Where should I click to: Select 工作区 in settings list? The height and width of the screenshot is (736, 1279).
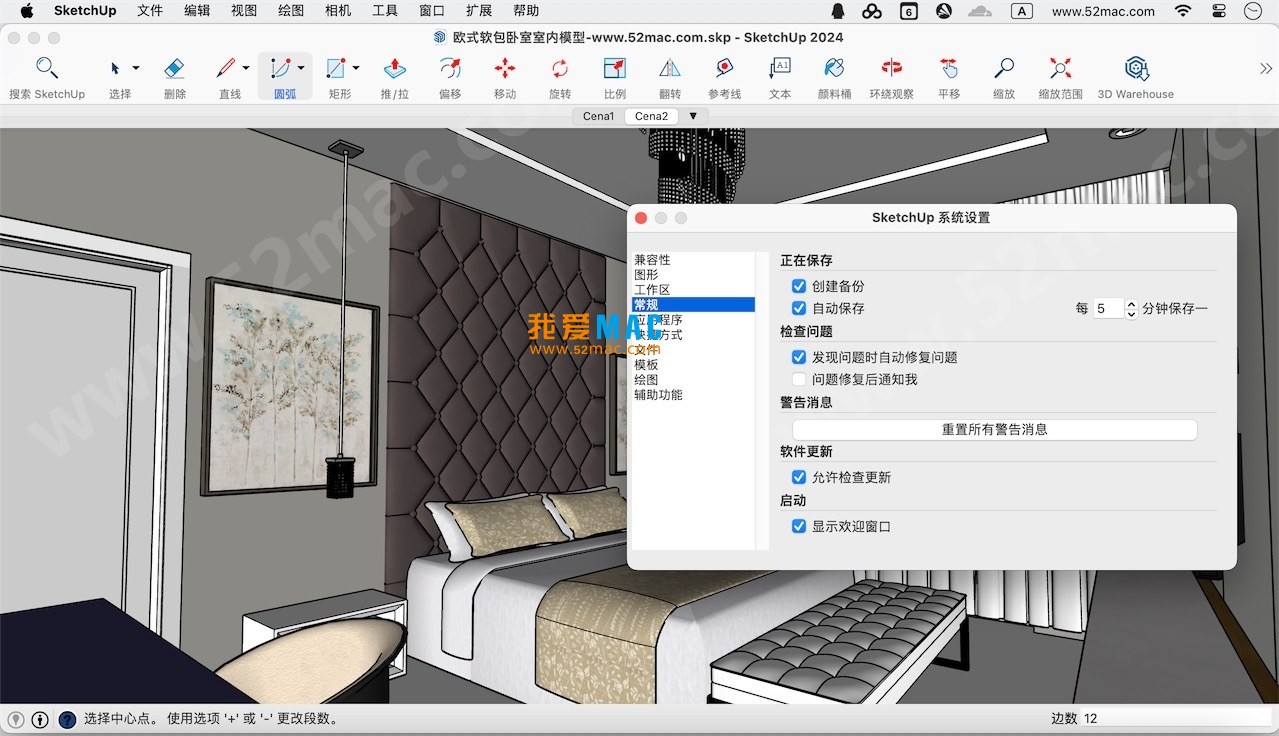point(694,290)
